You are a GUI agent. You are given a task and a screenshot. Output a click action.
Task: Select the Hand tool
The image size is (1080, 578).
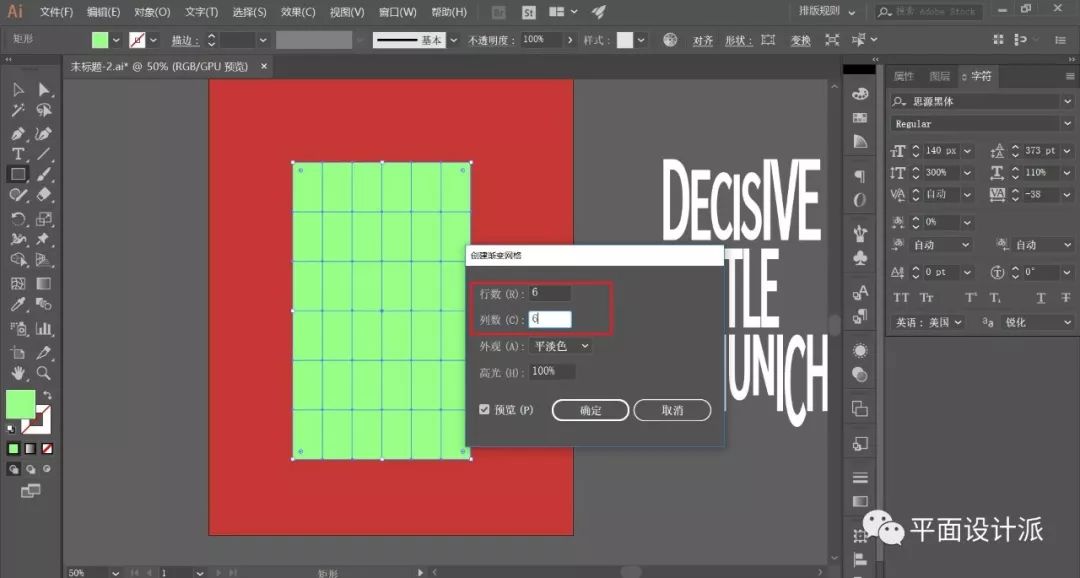pyautogui.click(x=18, y=373)
